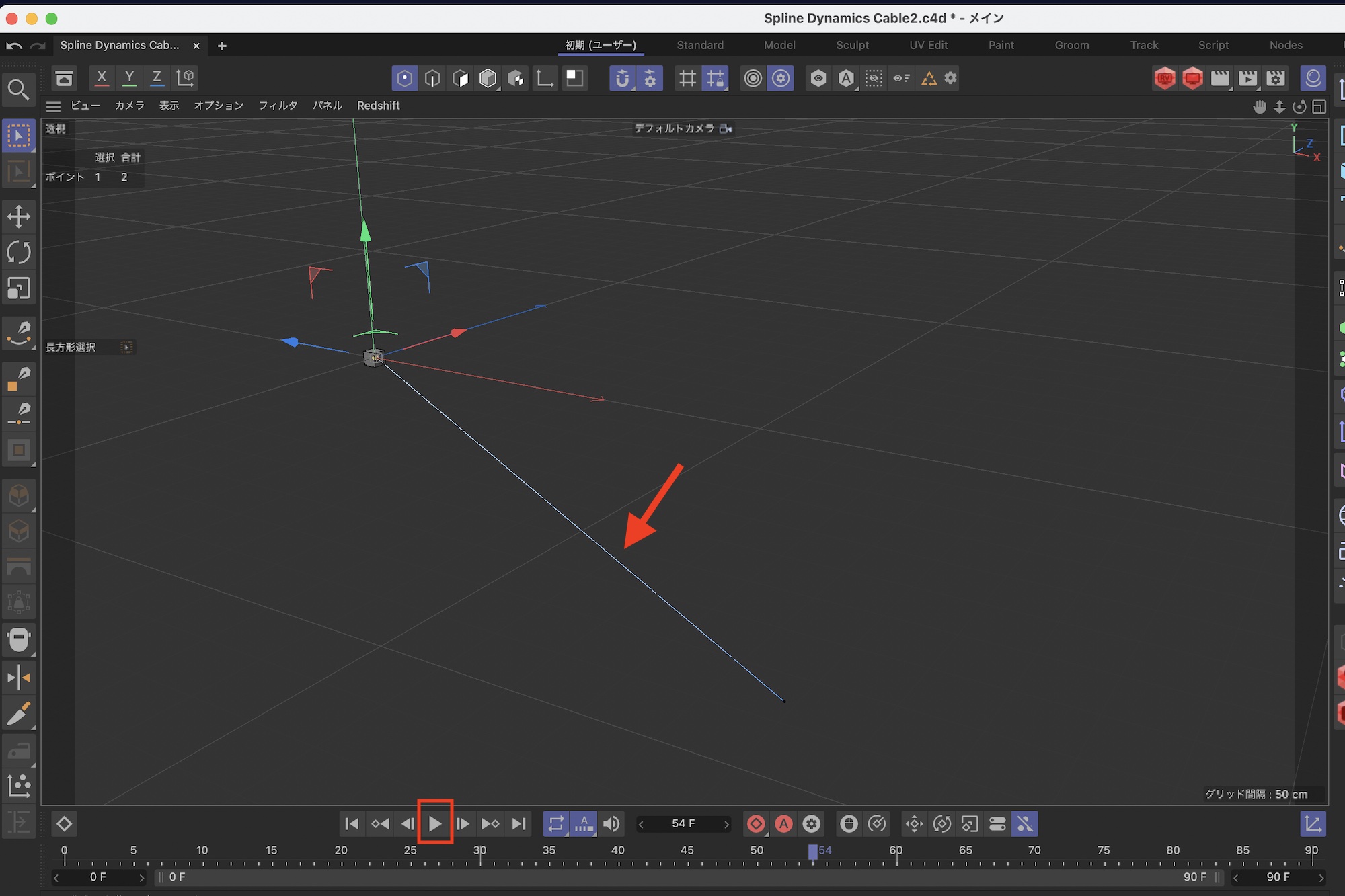
Task: Open the フィルタ viewport menu
Action: [x=278, y=106]
